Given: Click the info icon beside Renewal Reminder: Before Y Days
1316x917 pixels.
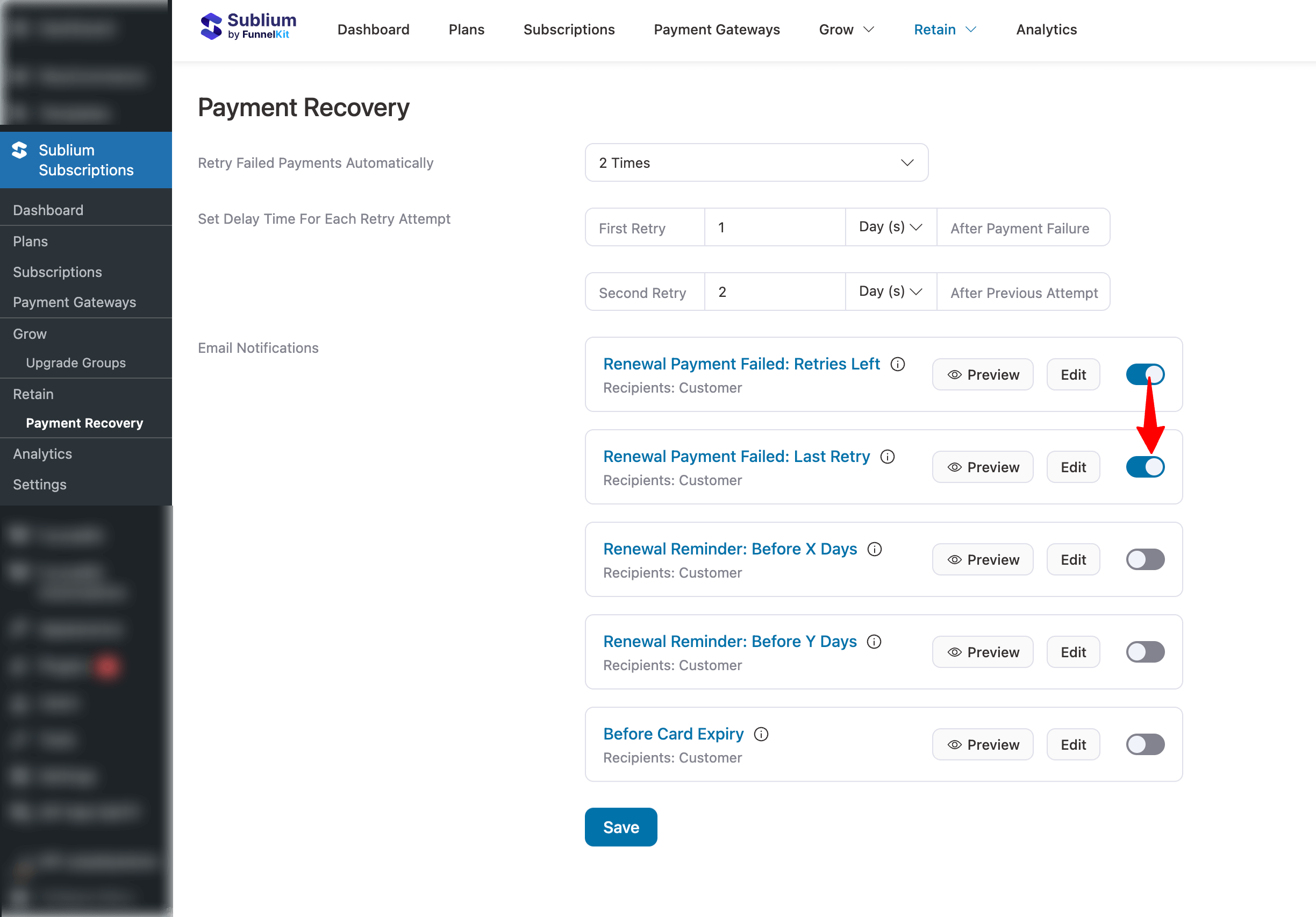Looking at the screenshot, I should coord(875,641).
